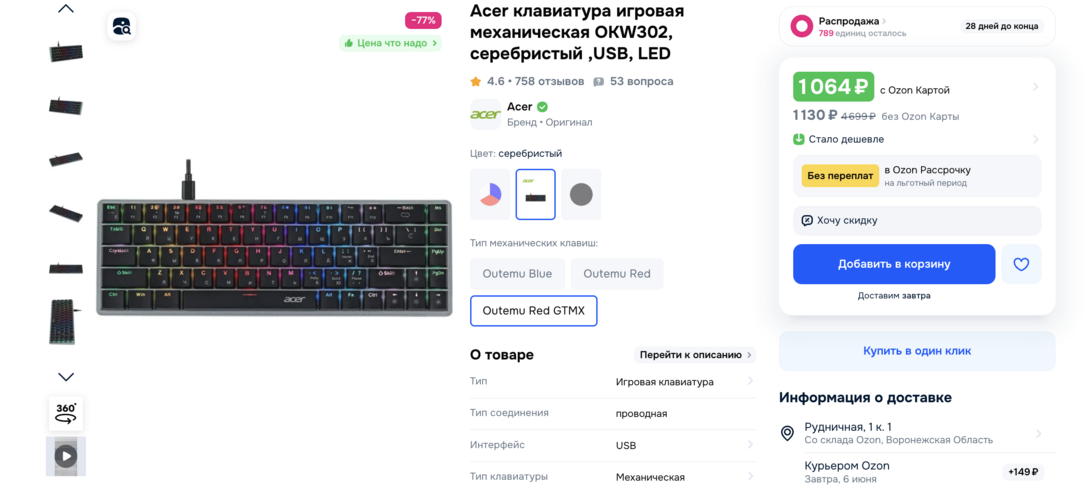1090x490 pixels.
Task: Open the 53 questions icon link
Action: click(599, 82)
